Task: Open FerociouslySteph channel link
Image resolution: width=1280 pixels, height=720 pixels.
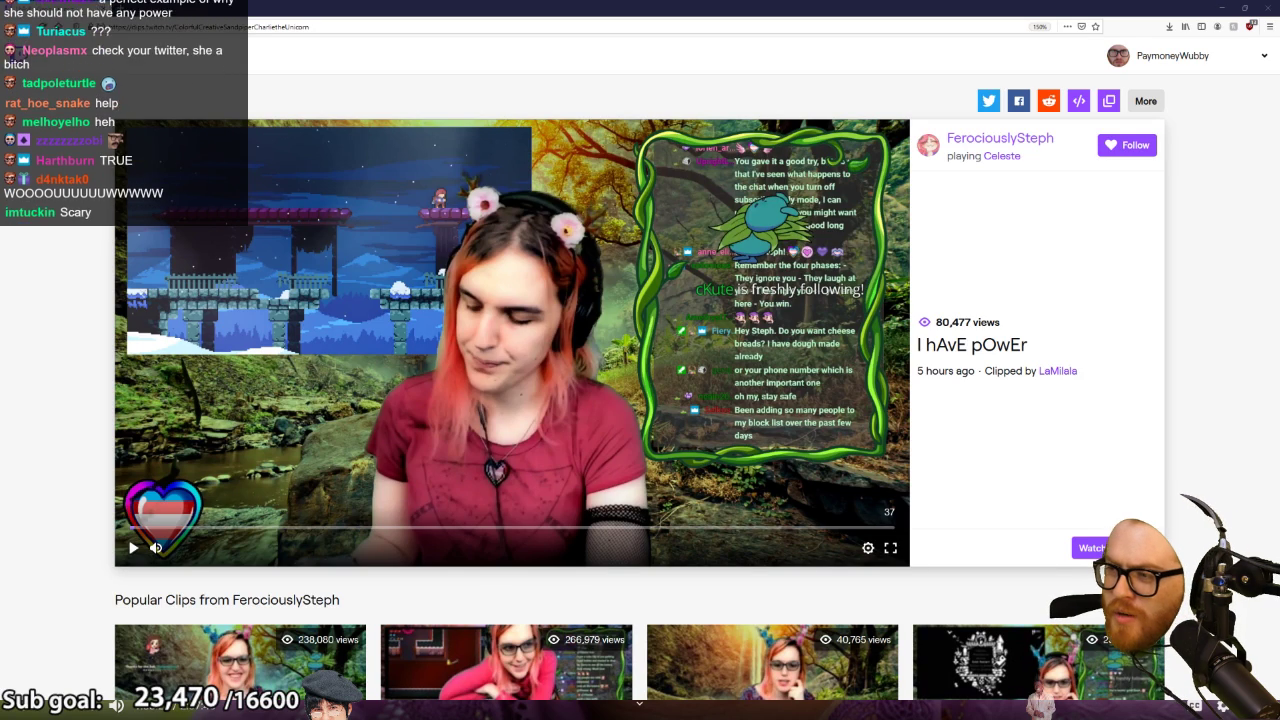Action: (x=1000, y=138)
